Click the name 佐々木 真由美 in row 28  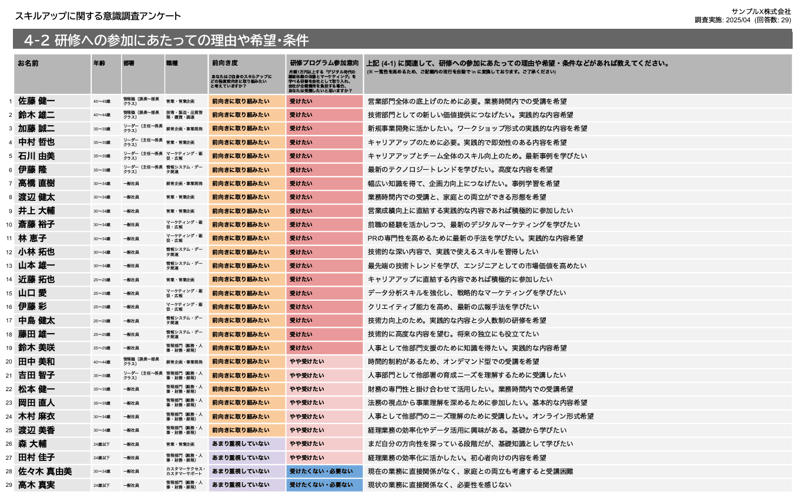44,471
